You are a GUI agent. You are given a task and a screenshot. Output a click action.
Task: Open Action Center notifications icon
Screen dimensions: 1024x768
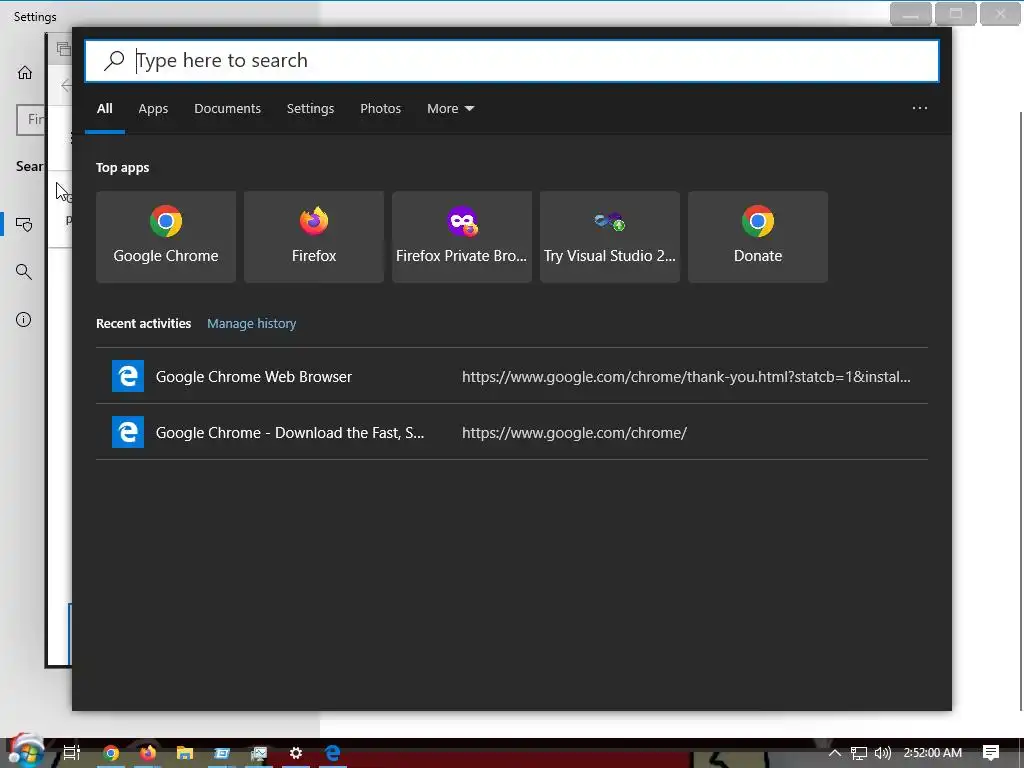click(991, 753)
